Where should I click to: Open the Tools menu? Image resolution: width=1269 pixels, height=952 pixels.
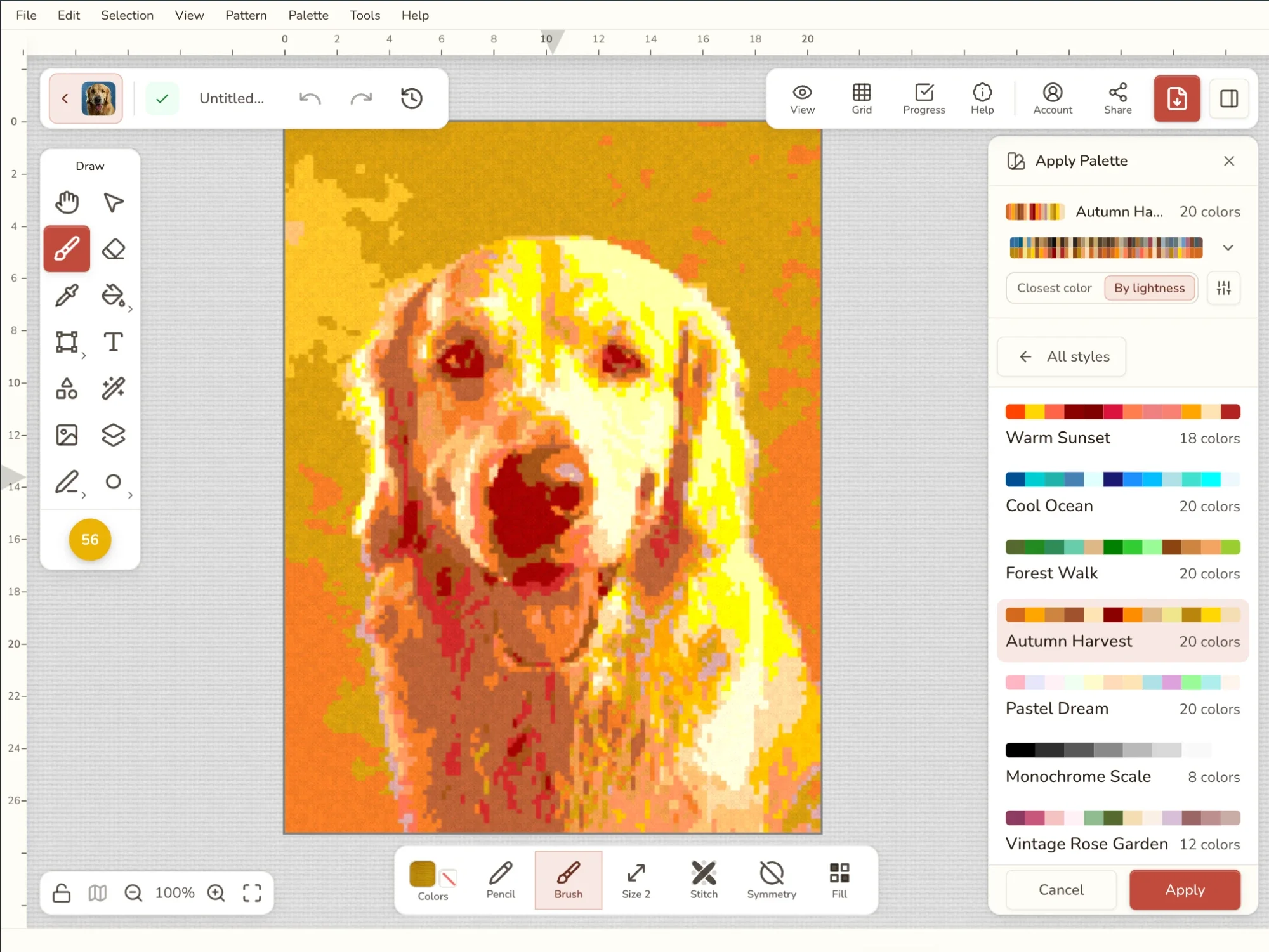[x=365, y=15]
